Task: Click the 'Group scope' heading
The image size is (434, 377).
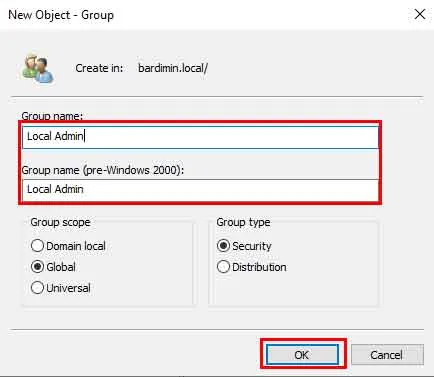Action: click(60, 222)
